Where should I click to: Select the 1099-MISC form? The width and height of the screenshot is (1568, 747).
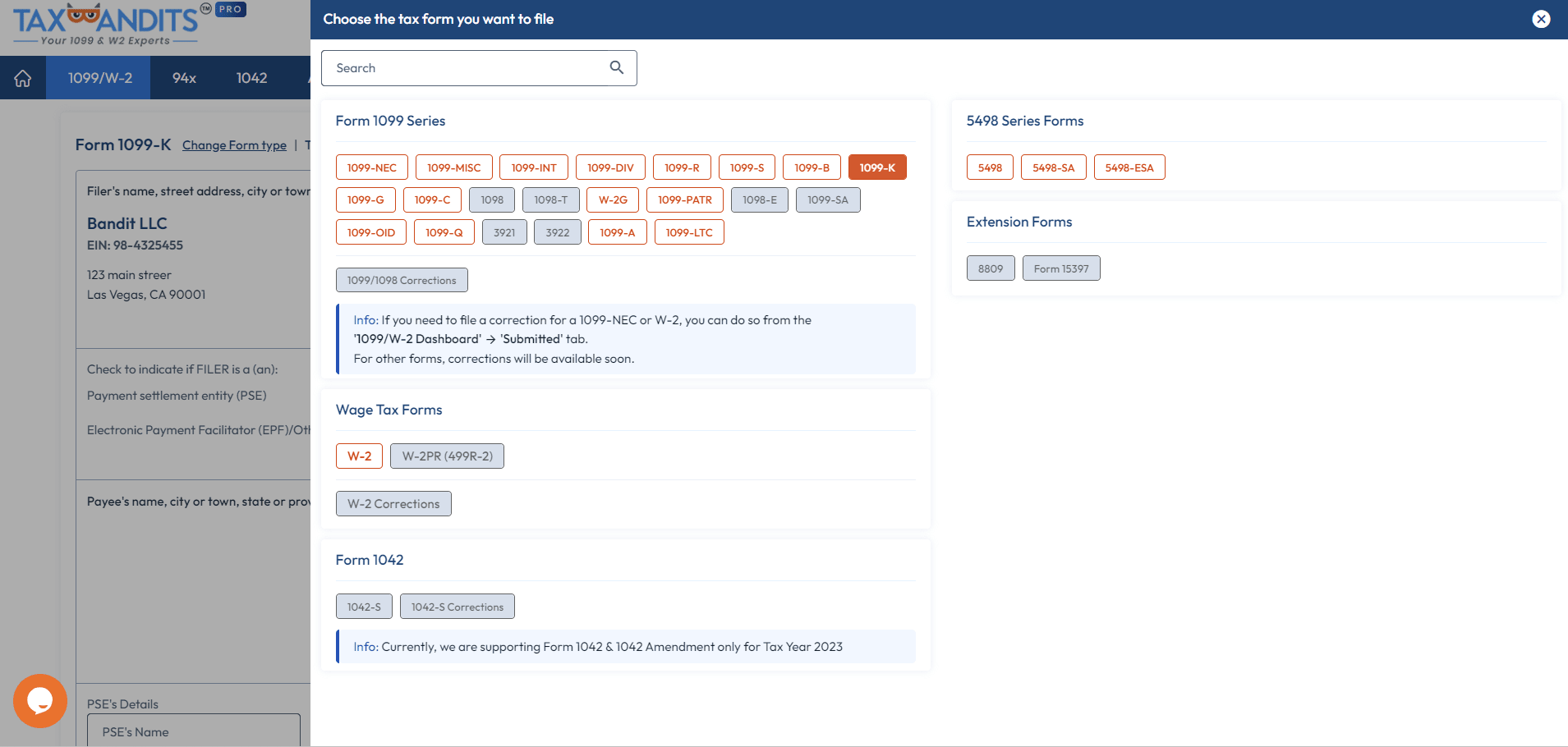click(454, 167)
